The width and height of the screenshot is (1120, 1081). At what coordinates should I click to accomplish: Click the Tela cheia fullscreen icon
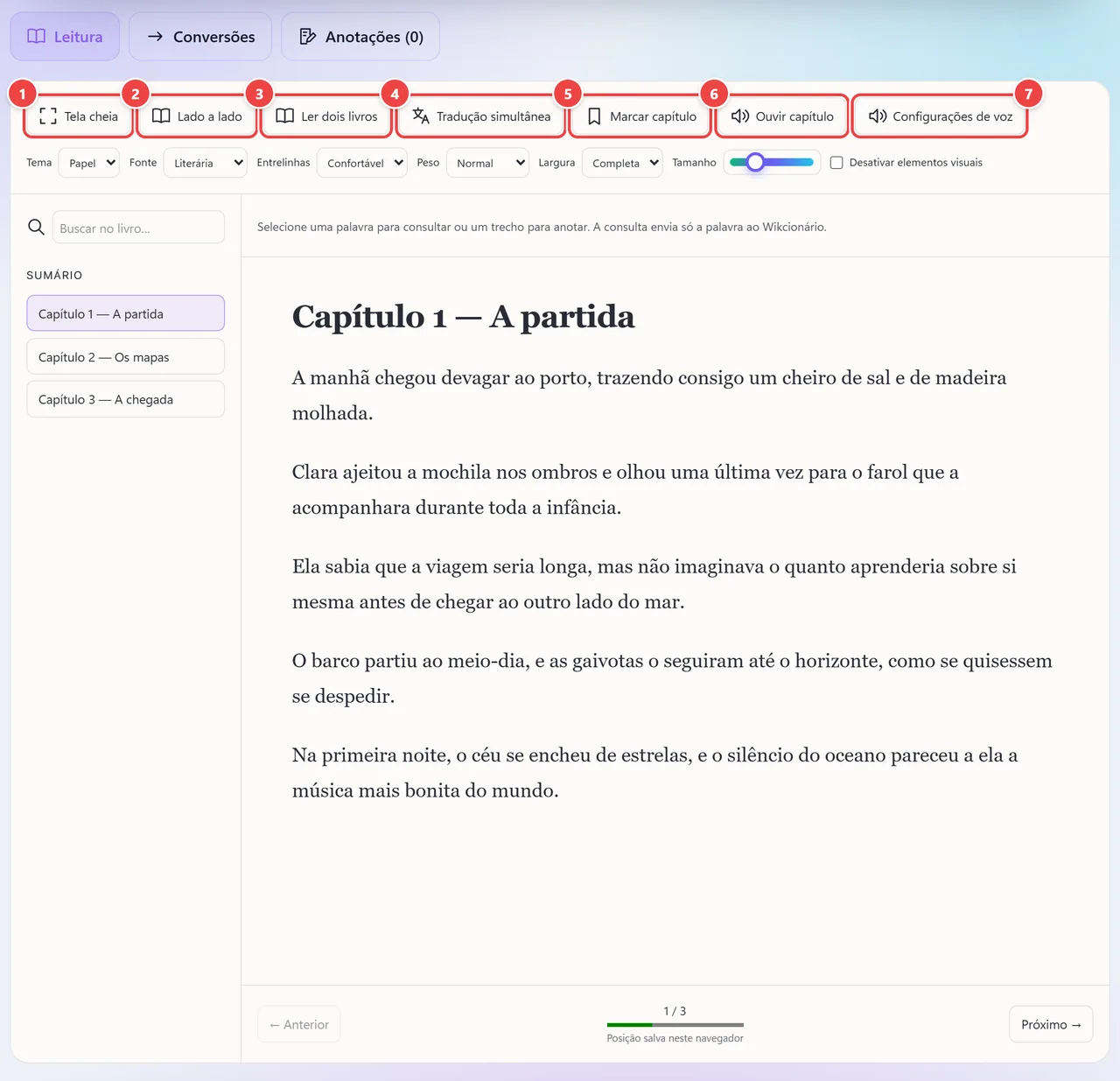tap(48, 116)
